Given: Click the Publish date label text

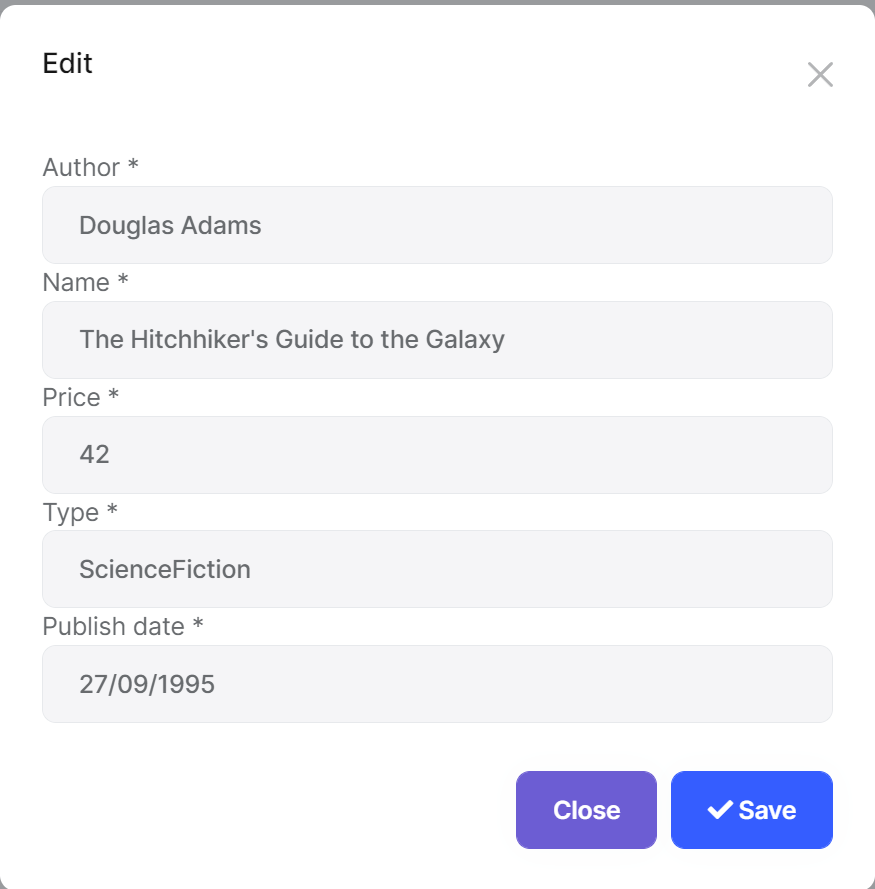Looking at the screenshot, I should click(x=113, y=627).
